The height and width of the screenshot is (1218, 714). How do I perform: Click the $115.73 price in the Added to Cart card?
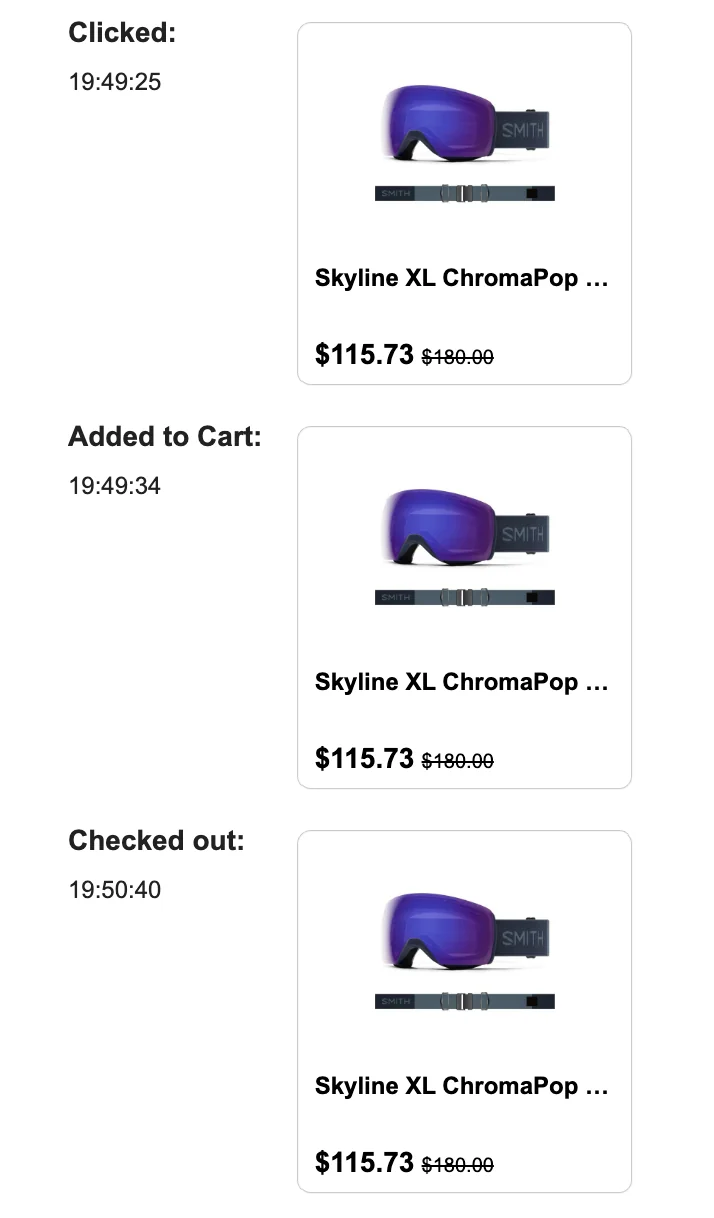[364, 759]
